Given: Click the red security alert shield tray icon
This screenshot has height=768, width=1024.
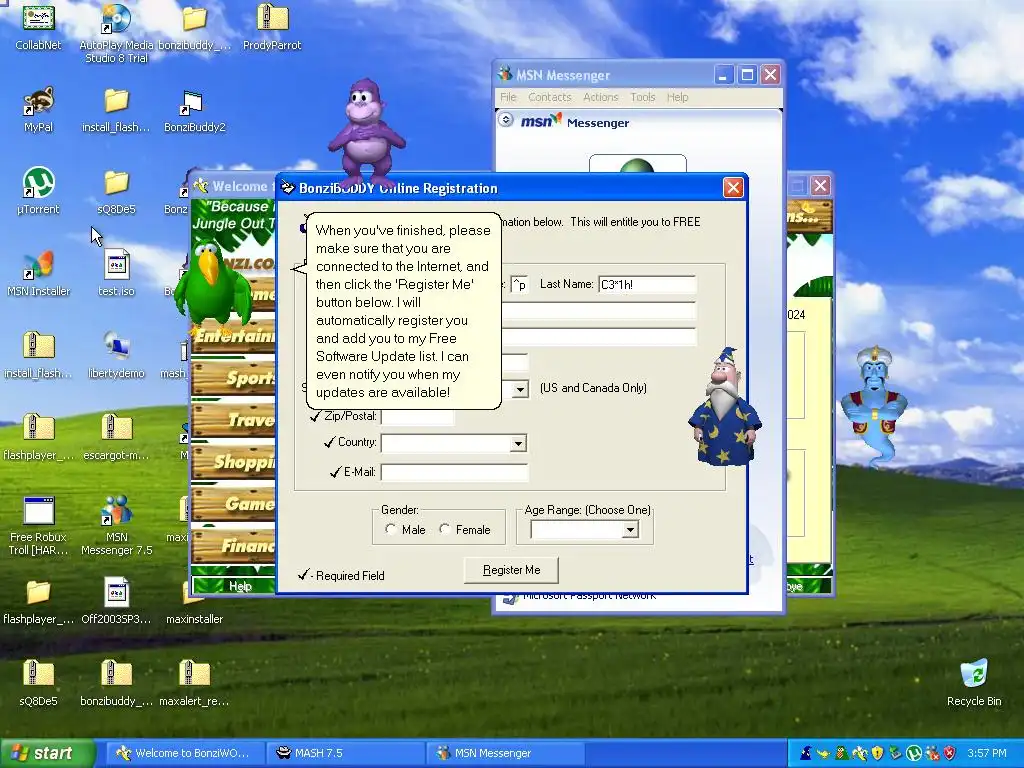Looking at the screenshot, I should (x=950, y=753).
